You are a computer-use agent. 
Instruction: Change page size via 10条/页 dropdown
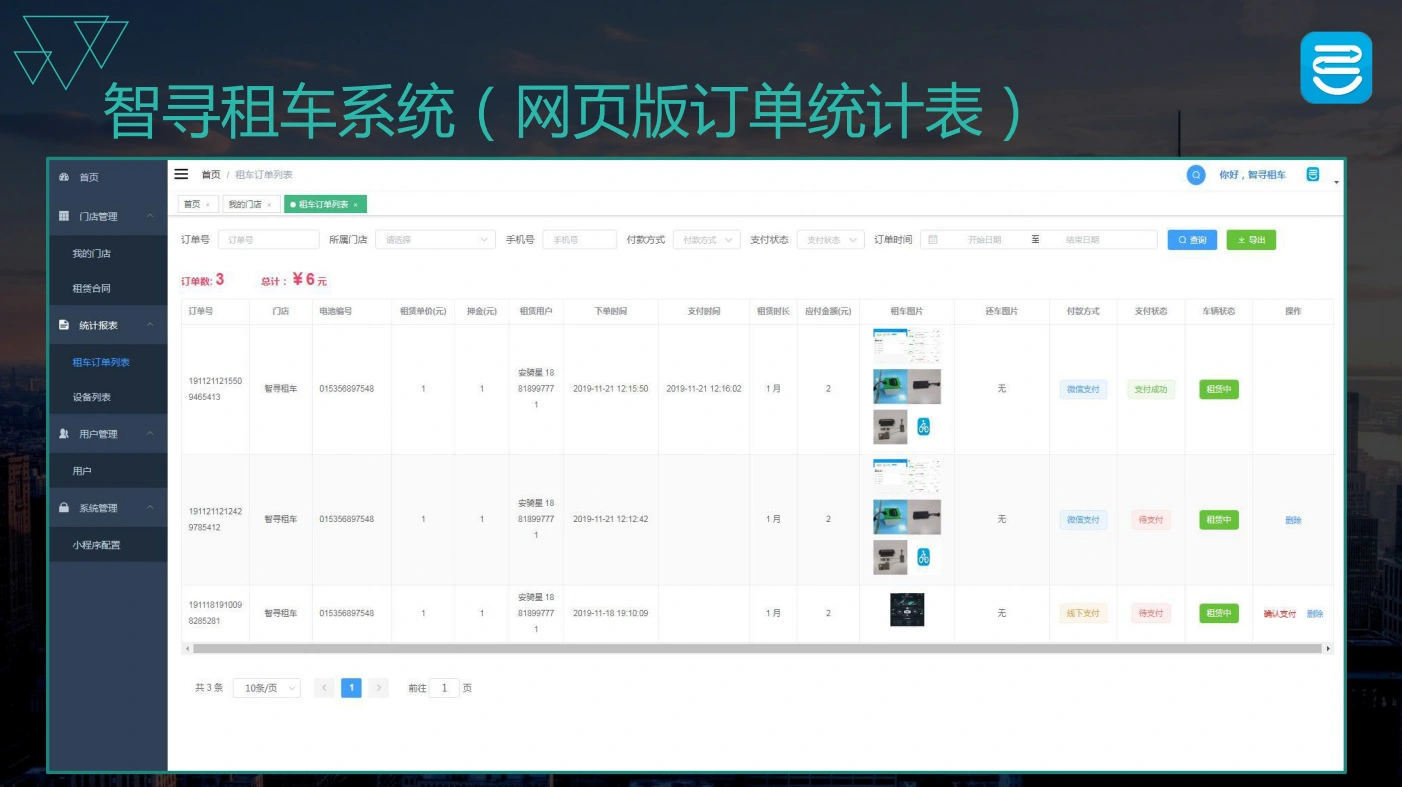(266, 688)
